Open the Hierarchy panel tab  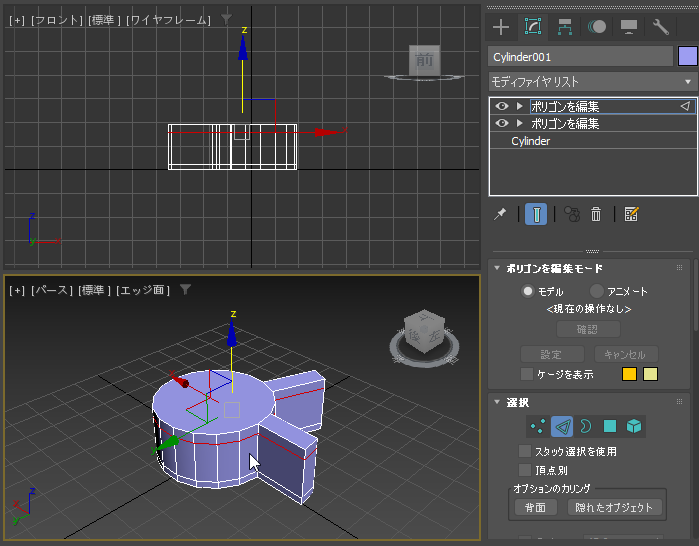(565, 27)
